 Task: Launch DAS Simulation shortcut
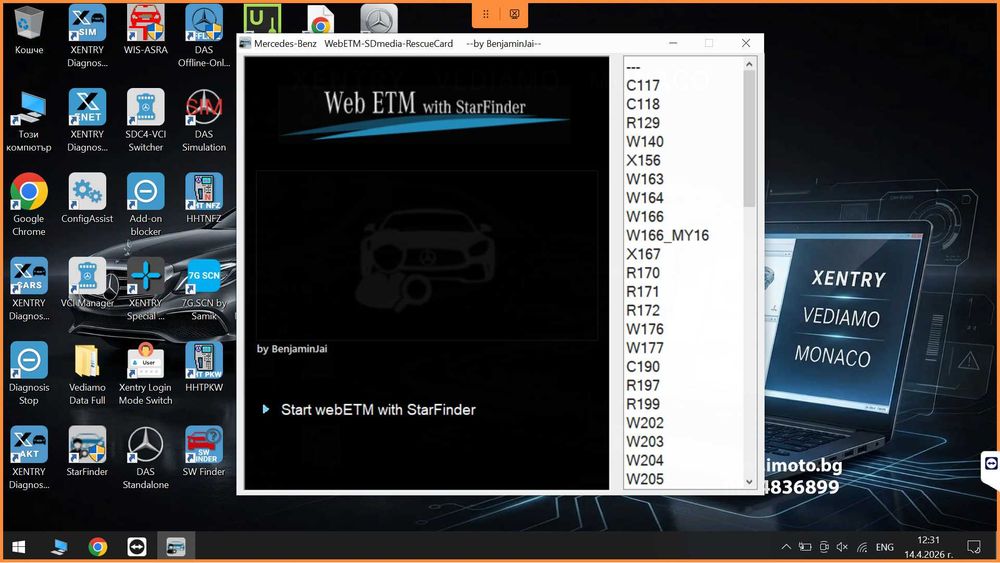204,121
